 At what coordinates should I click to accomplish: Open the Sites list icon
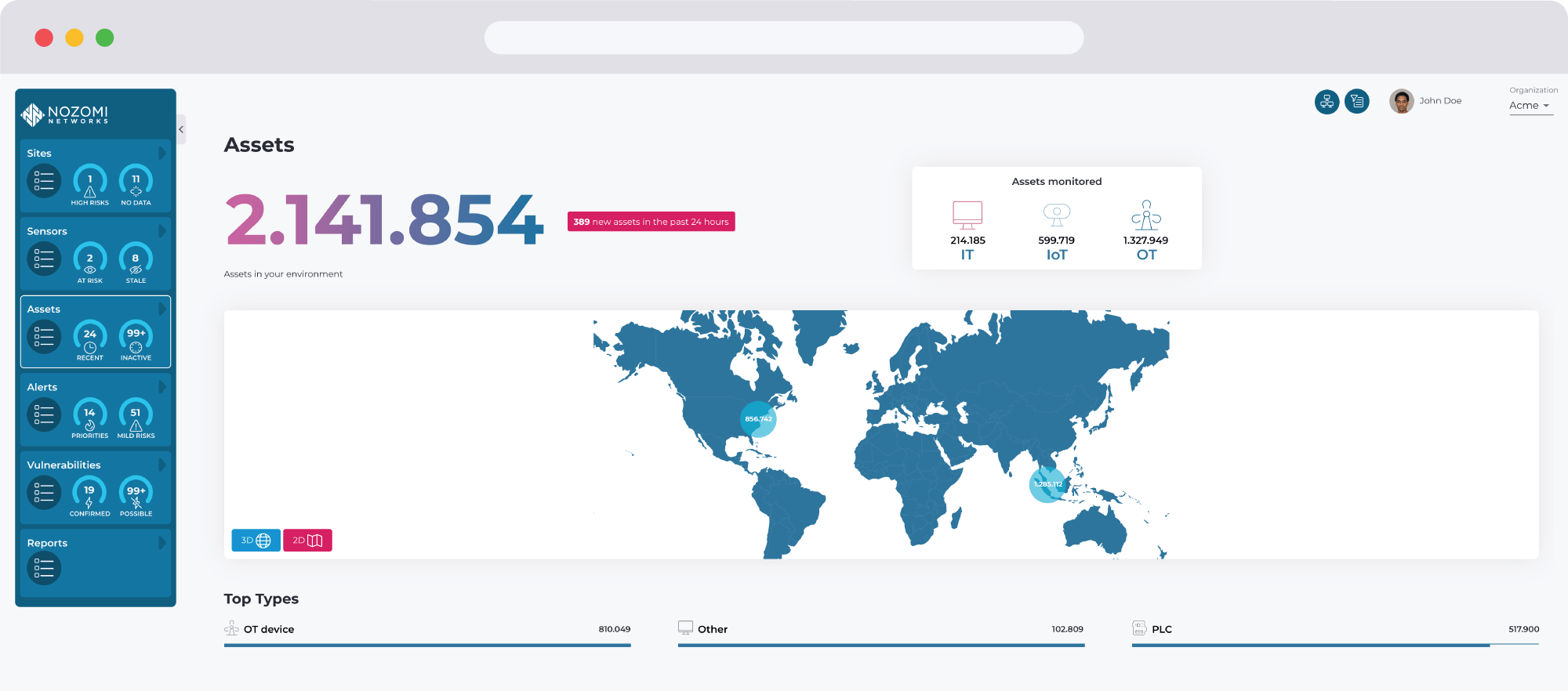tap(44, 181)
